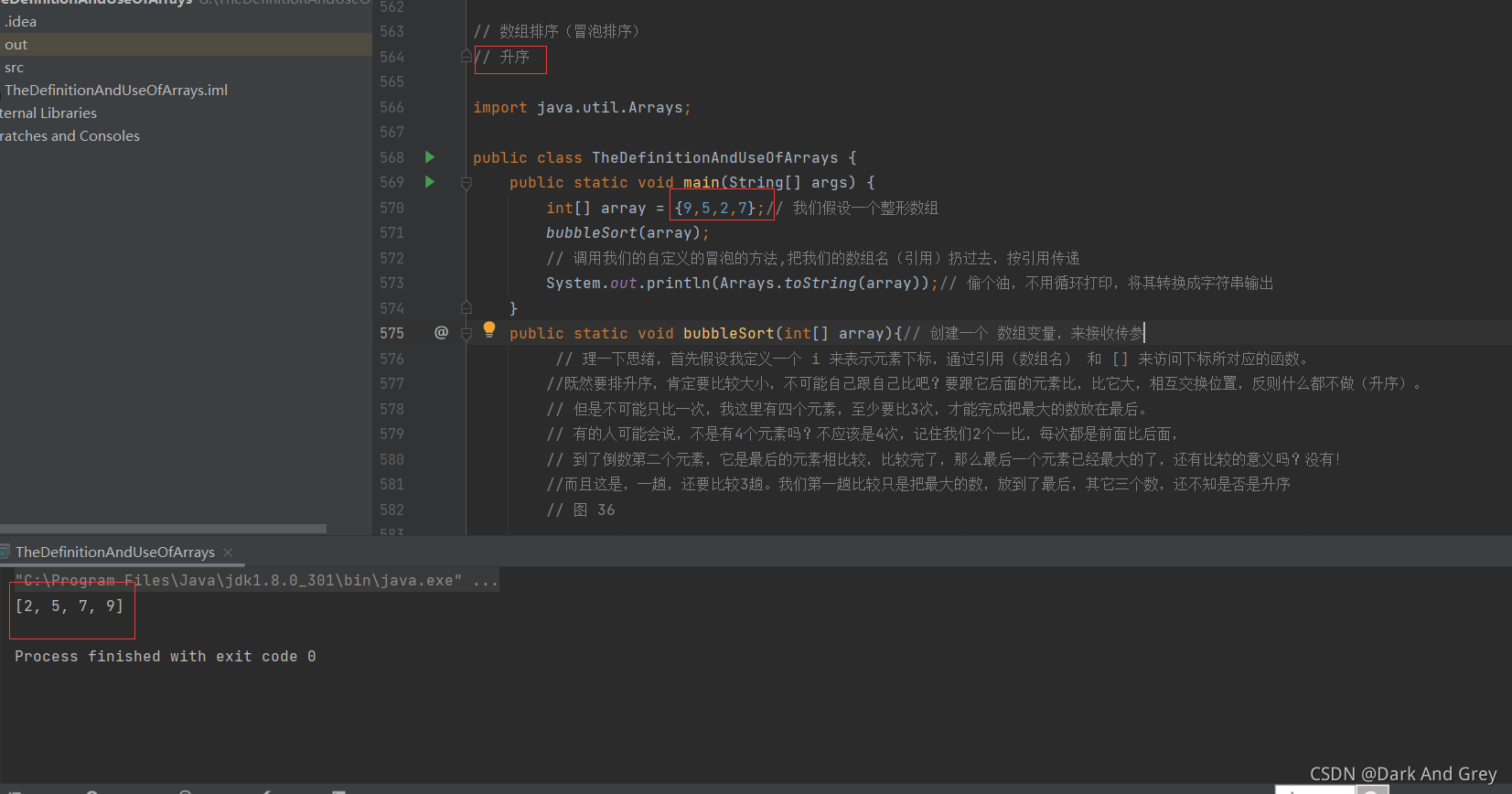Click the @ gutter annotation on line 575
Image resolution: width=1512 pixels, height=794 pixels.
pos(441,333)
